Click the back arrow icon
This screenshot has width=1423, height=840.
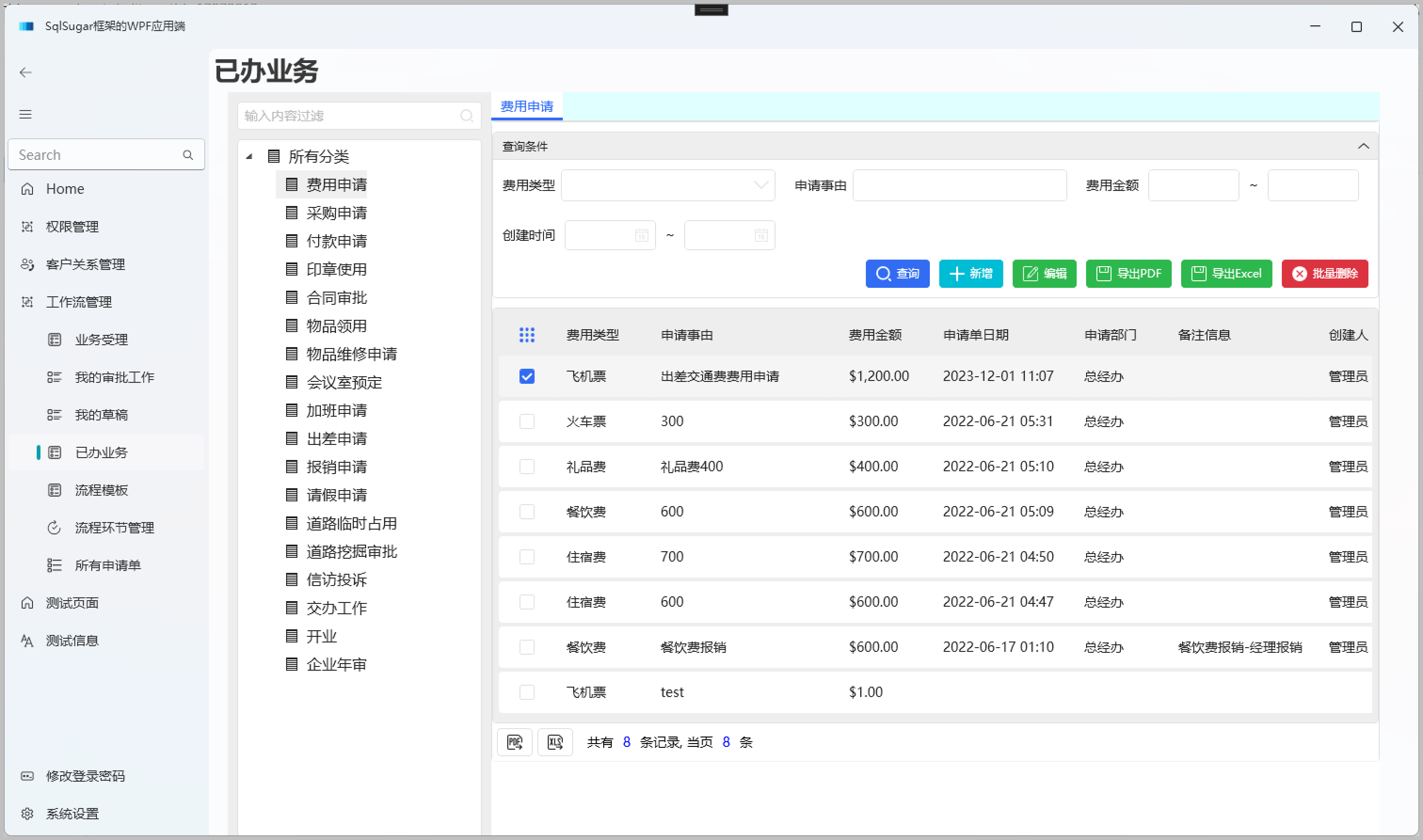tap(25, 72)
